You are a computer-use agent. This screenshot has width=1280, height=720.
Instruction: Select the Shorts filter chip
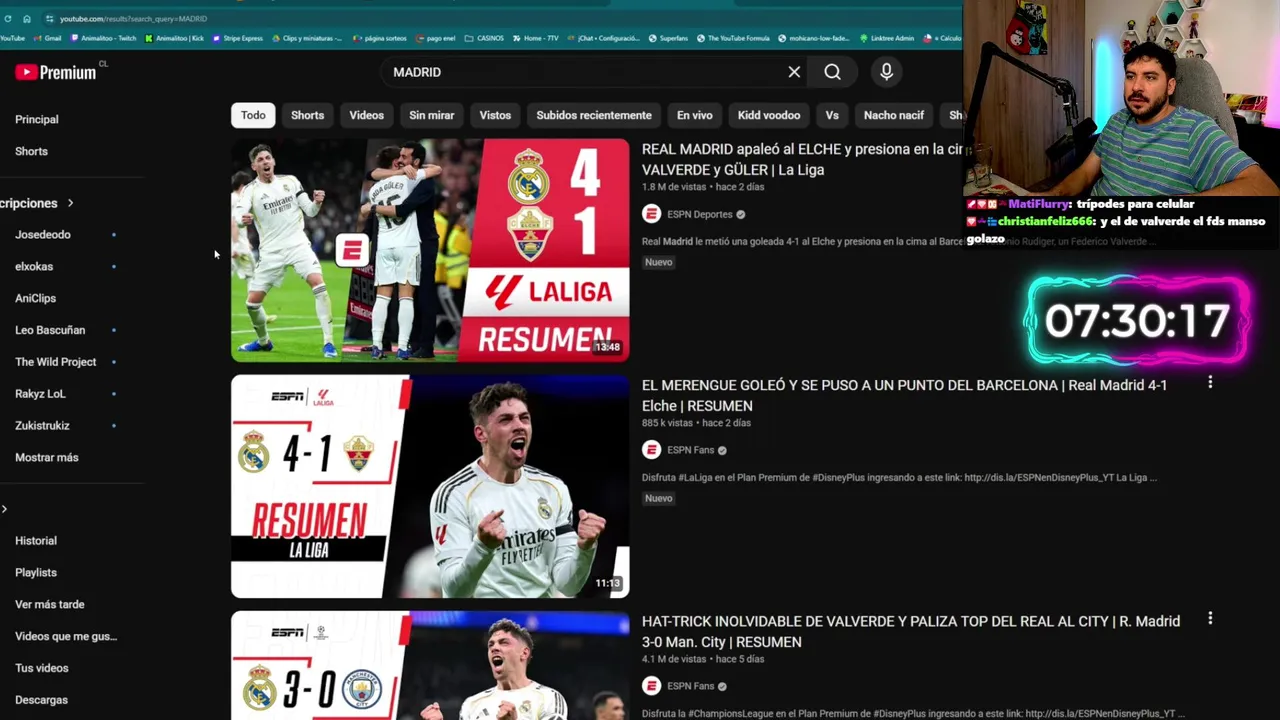307,115
